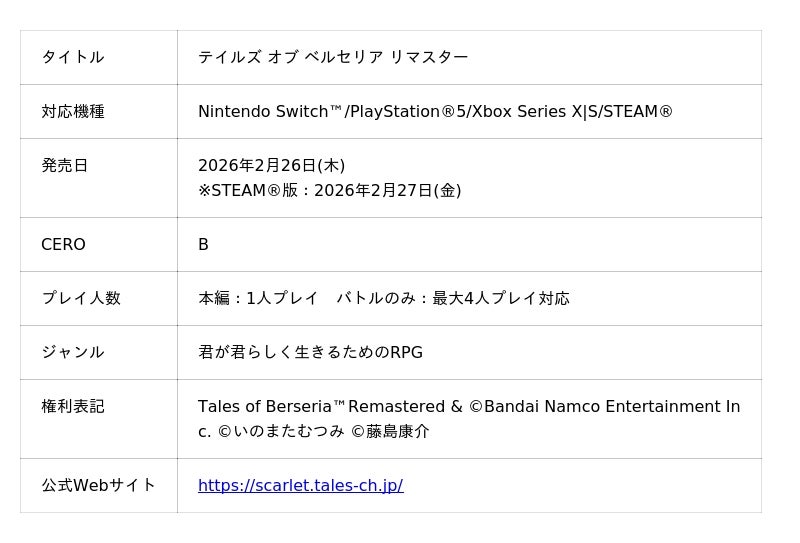Screen dimensions: 800x543
Task: Click the 発売日 row label
Action: pyautogui.click(x=64, y=165)
